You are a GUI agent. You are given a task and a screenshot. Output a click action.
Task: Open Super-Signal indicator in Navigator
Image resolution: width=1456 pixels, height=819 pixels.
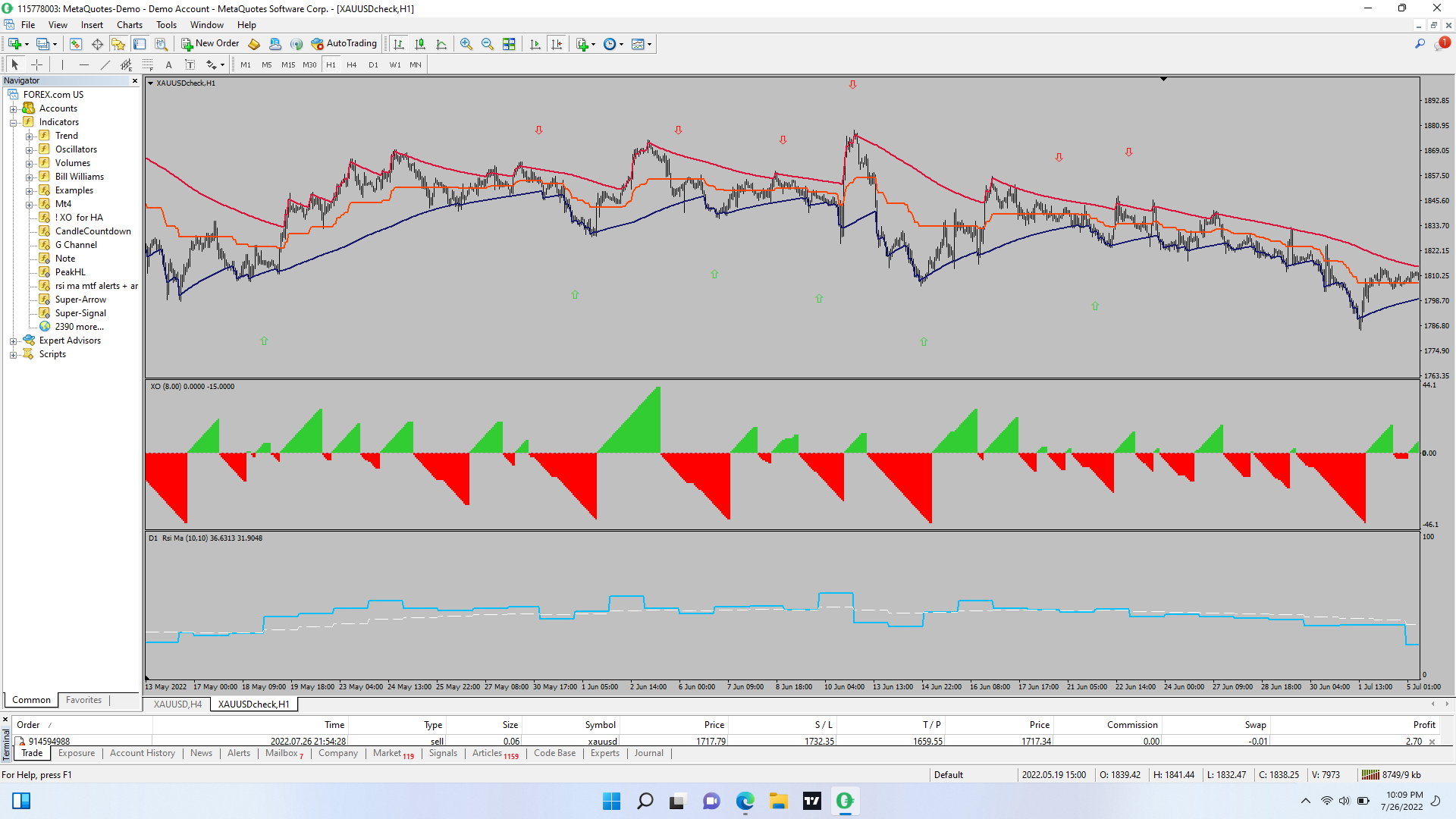80,313
